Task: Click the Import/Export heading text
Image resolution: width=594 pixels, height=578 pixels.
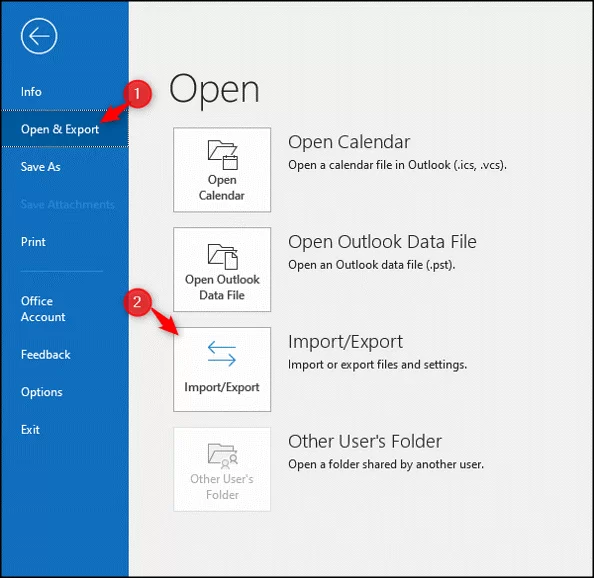Action: 345,342
